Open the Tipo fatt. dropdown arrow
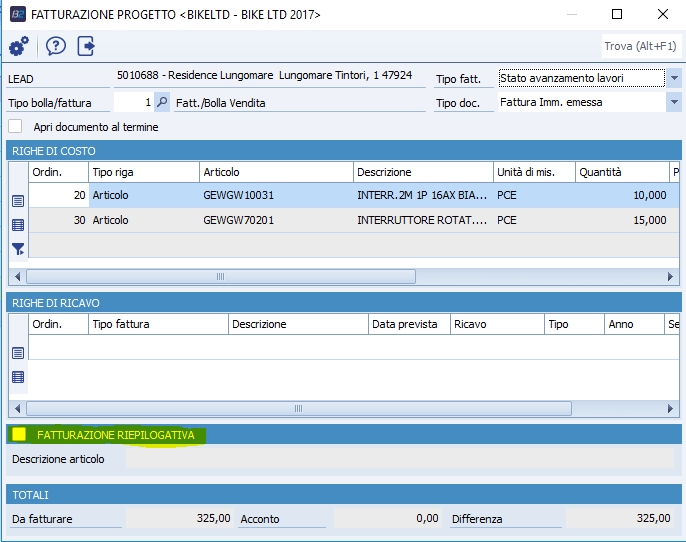 pyautogui.click(x=674, y=78)
